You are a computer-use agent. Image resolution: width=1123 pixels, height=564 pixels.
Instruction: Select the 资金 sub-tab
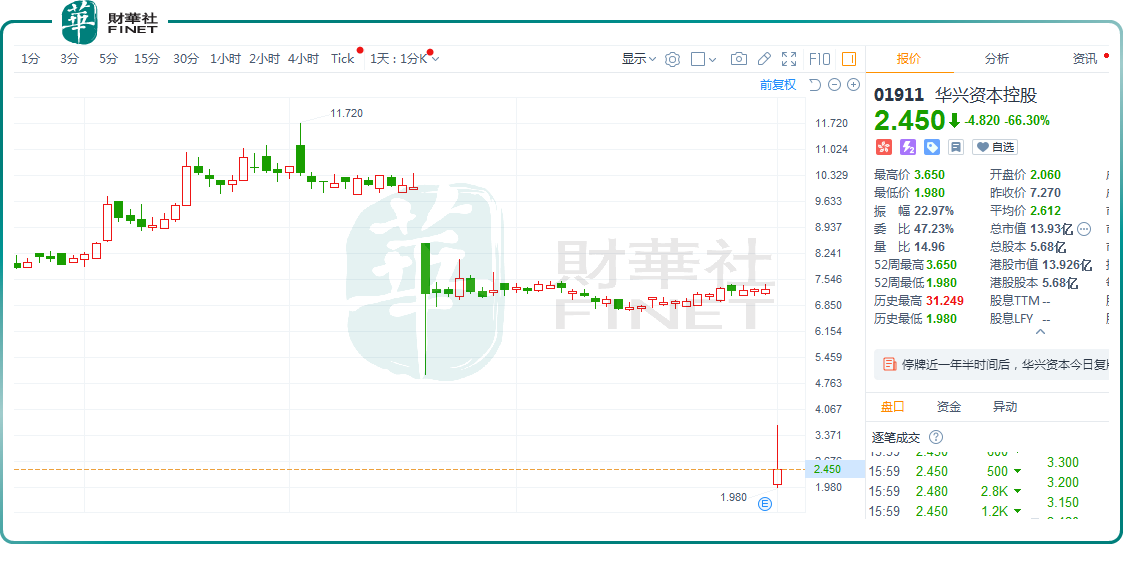point(949,406)
